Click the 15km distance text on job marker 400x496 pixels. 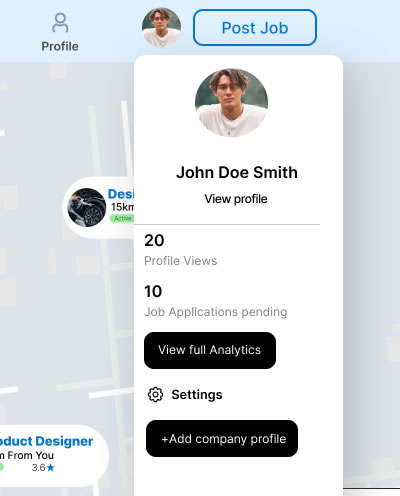(x=122, y=207)
